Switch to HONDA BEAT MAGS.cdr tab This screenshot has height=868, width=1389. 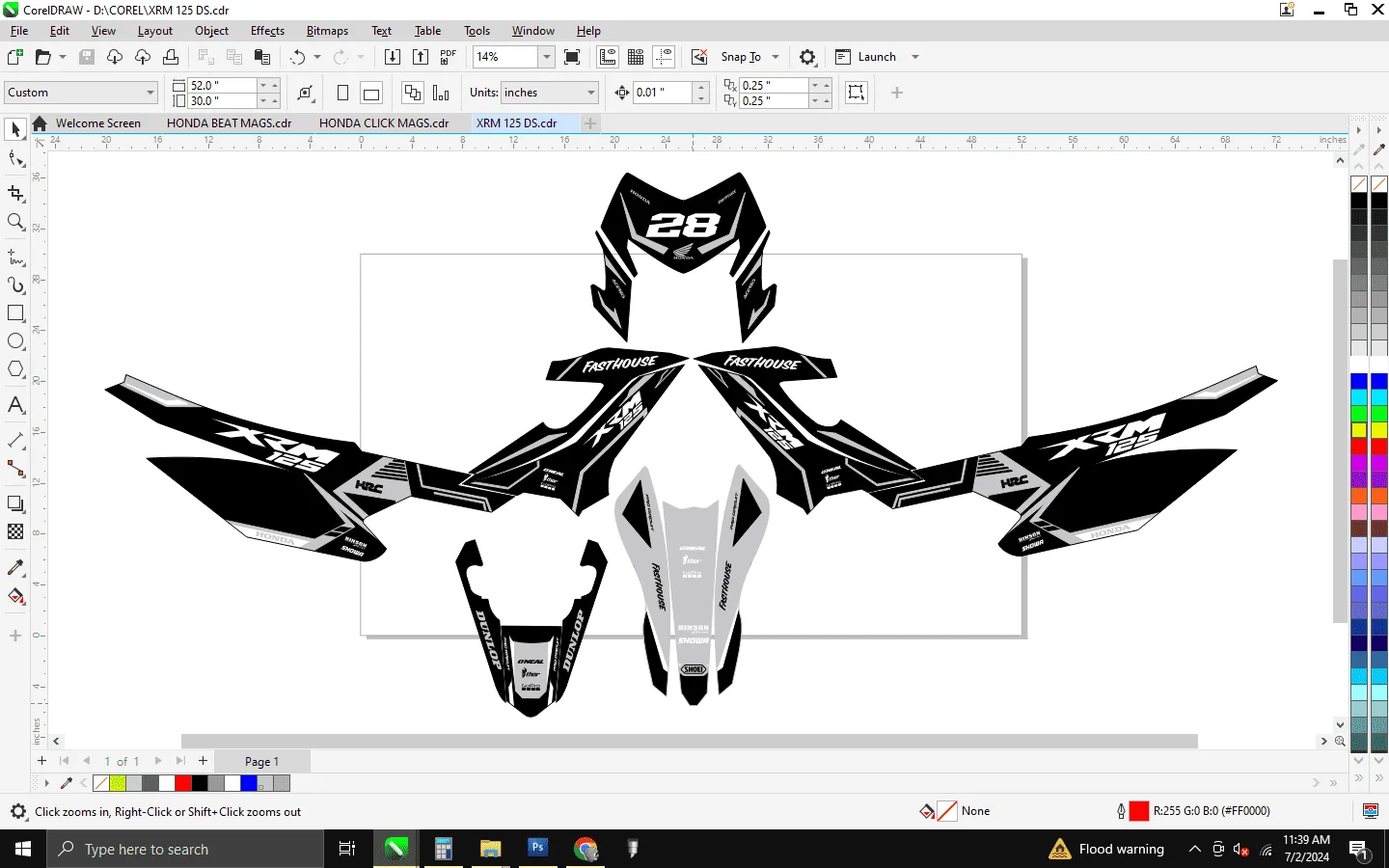pos(230,123)
